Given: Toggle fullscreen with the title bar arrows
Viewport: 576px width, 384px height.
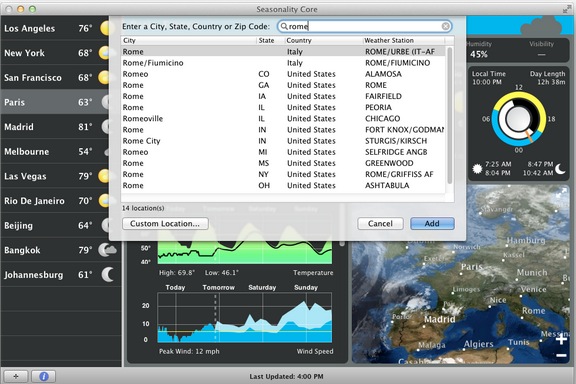Looking at the screenshot, I should [567, 9].
